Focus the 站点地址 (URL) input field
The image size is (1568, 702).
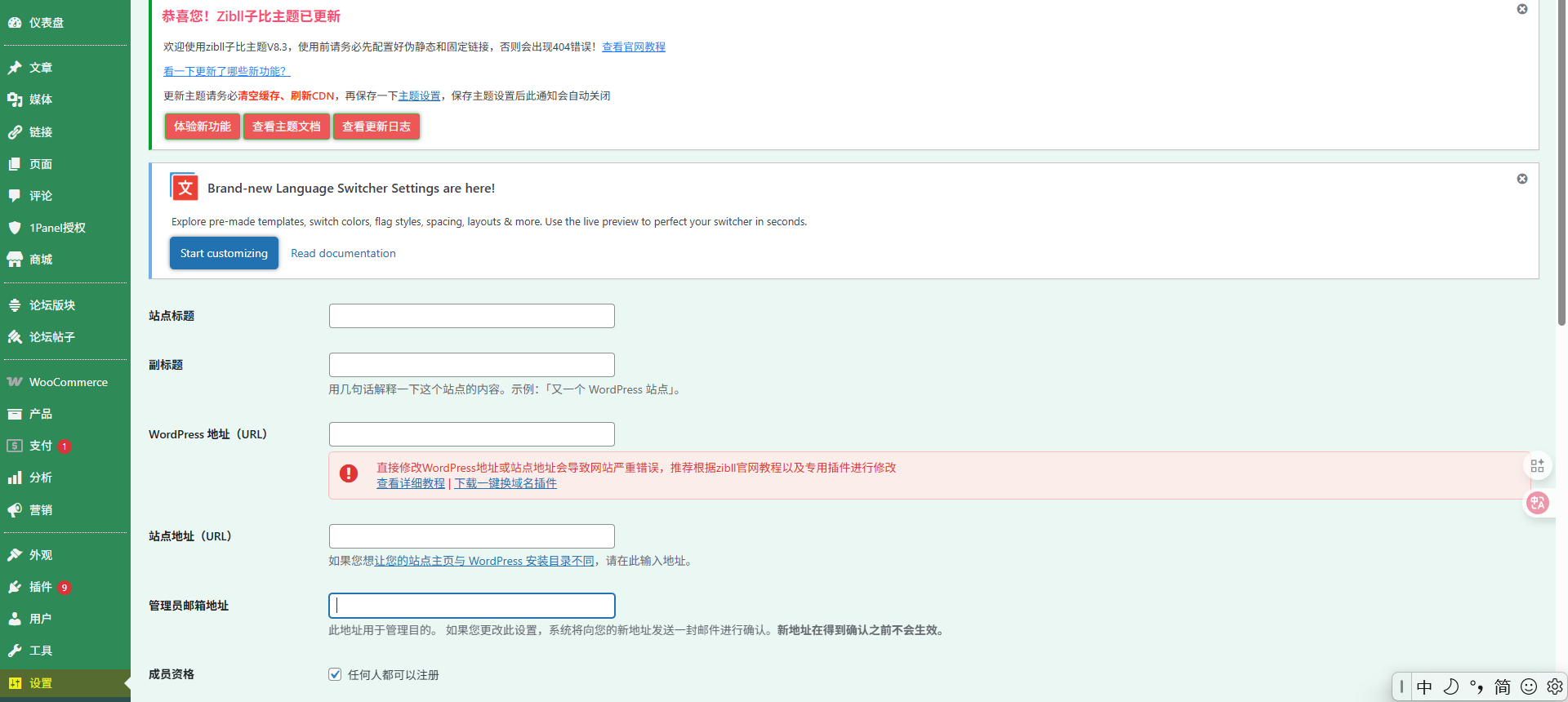tap(472, 536)
